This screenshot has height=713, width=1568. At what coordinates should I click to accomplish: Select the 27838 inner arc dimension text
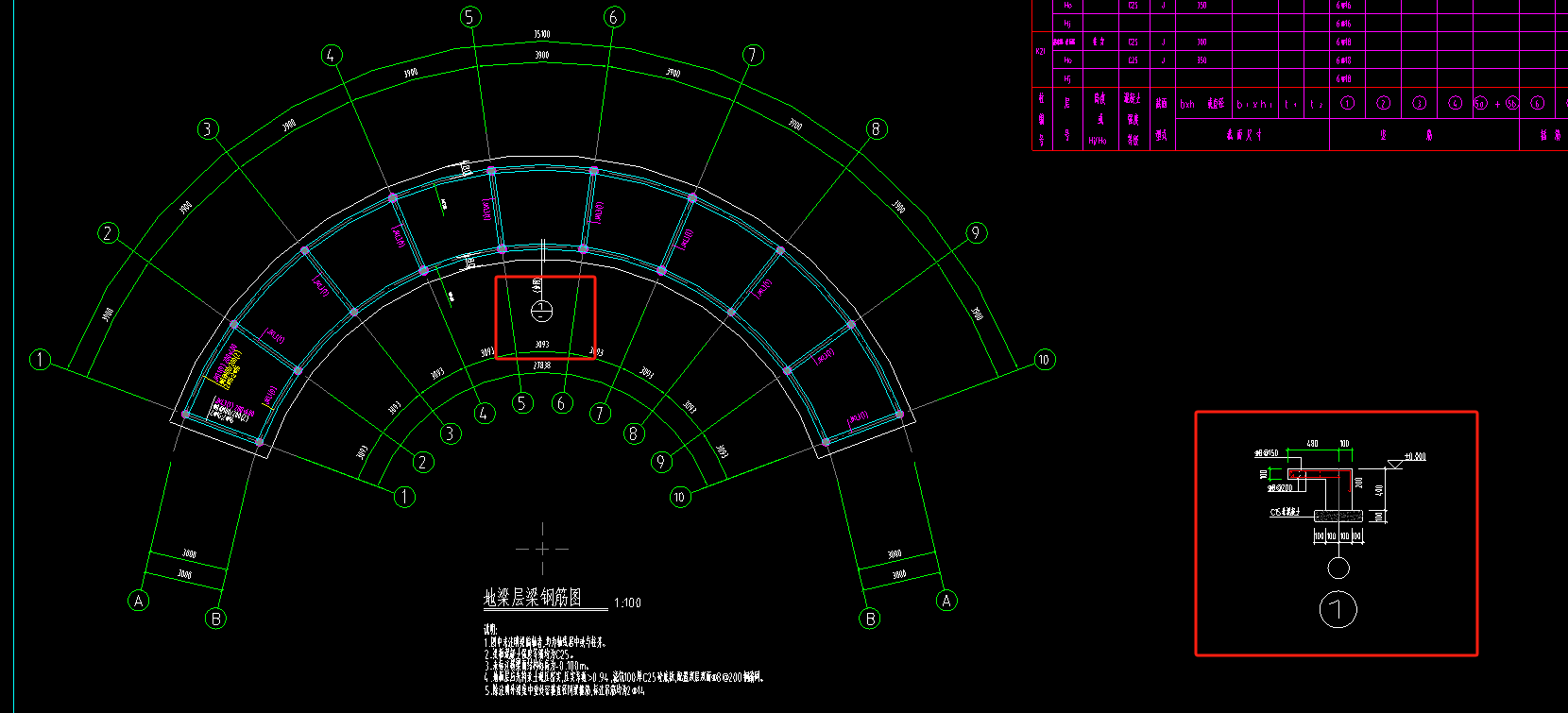[x=542, y=365]
